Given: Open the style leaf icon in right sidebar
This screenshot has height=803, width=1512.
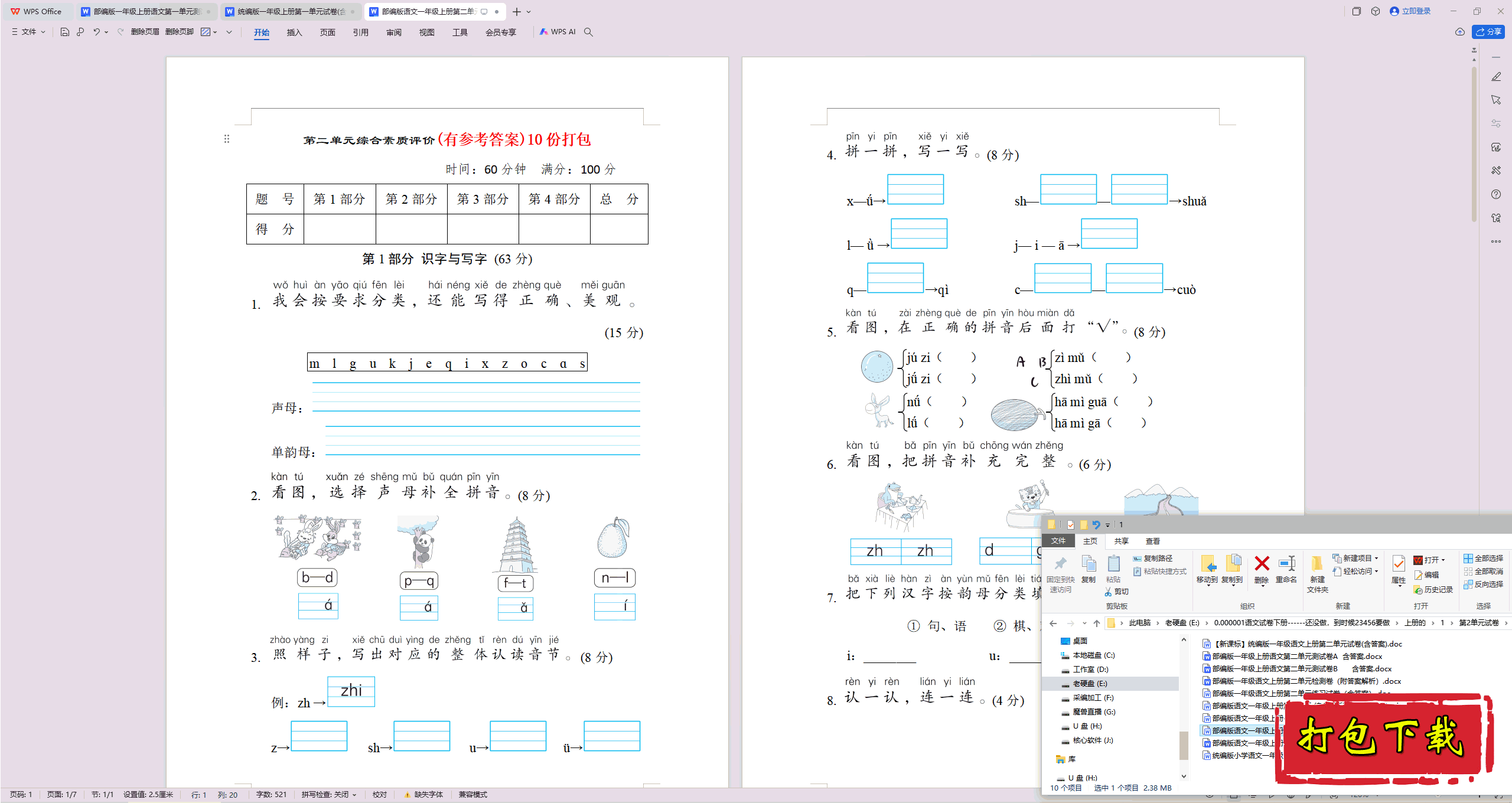Looking at the screenshot, I should (x=1496, y=147).
